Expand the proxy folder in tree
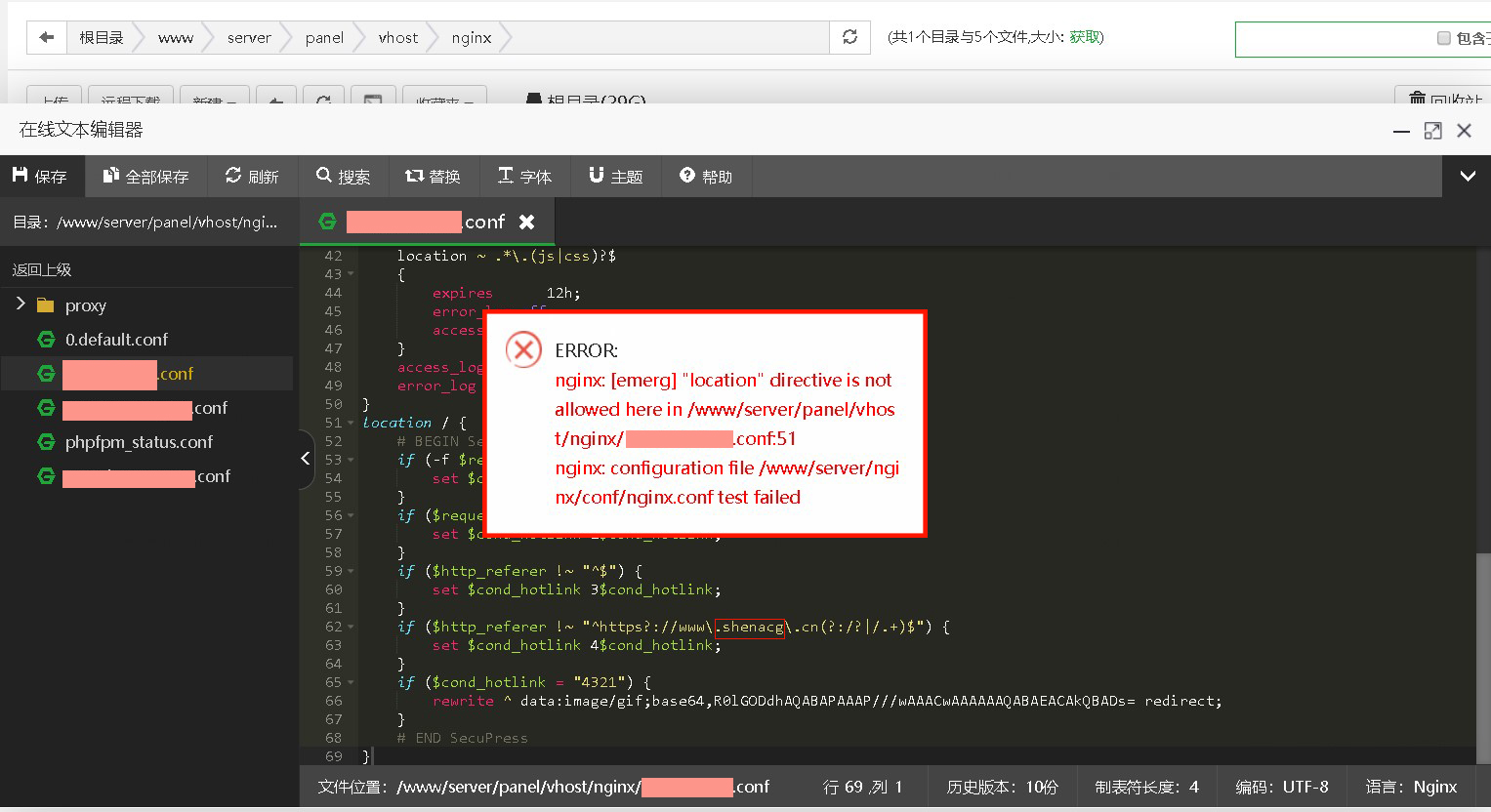This screenshot has width=1491, height=812. 21,304
